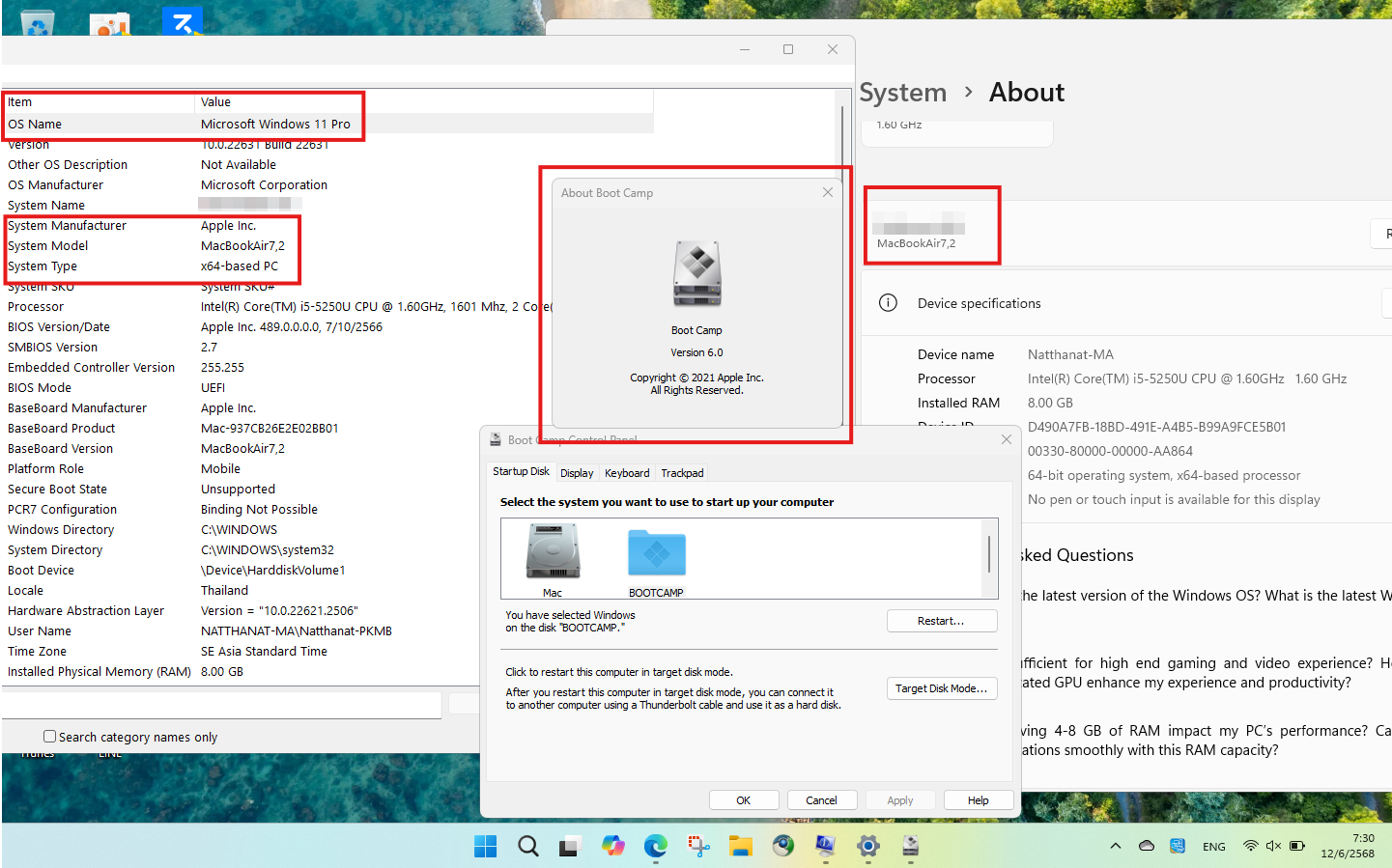Enable Search category names only checkbox
Screen dimensions: 1392x868
point(50,736)
